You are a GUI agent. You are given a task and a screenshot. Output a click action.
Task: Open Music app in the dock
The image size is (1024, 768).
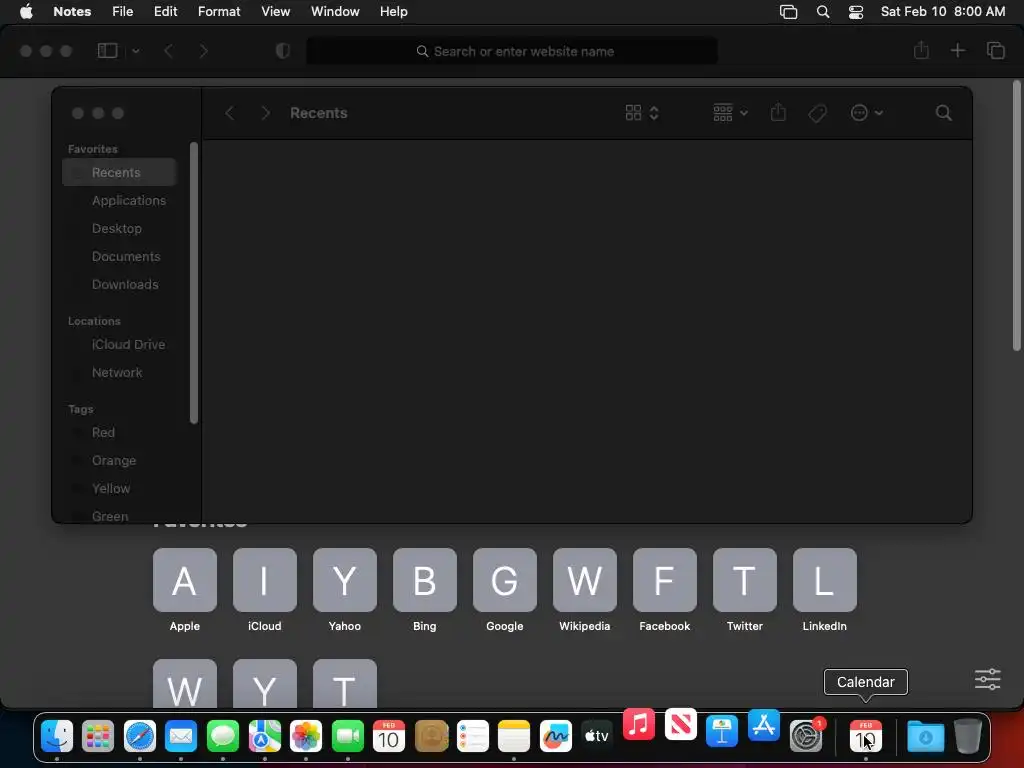tap(639, 724)
